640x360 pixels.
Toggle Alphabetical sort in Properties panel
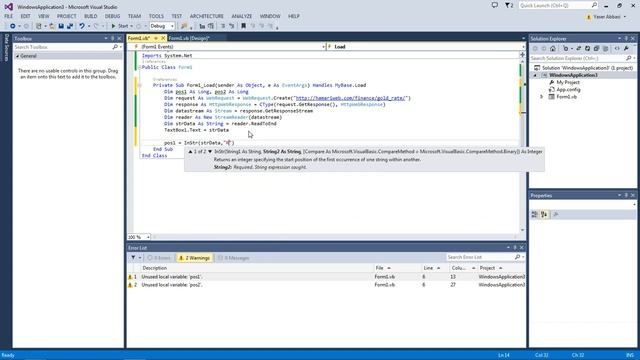[544, 215]
